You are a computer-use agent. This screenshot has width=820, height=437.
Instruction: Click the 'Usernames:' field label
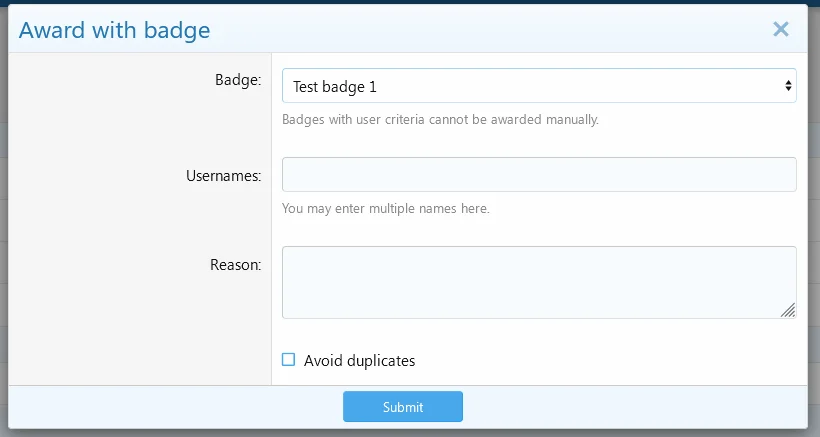point(223,175)
